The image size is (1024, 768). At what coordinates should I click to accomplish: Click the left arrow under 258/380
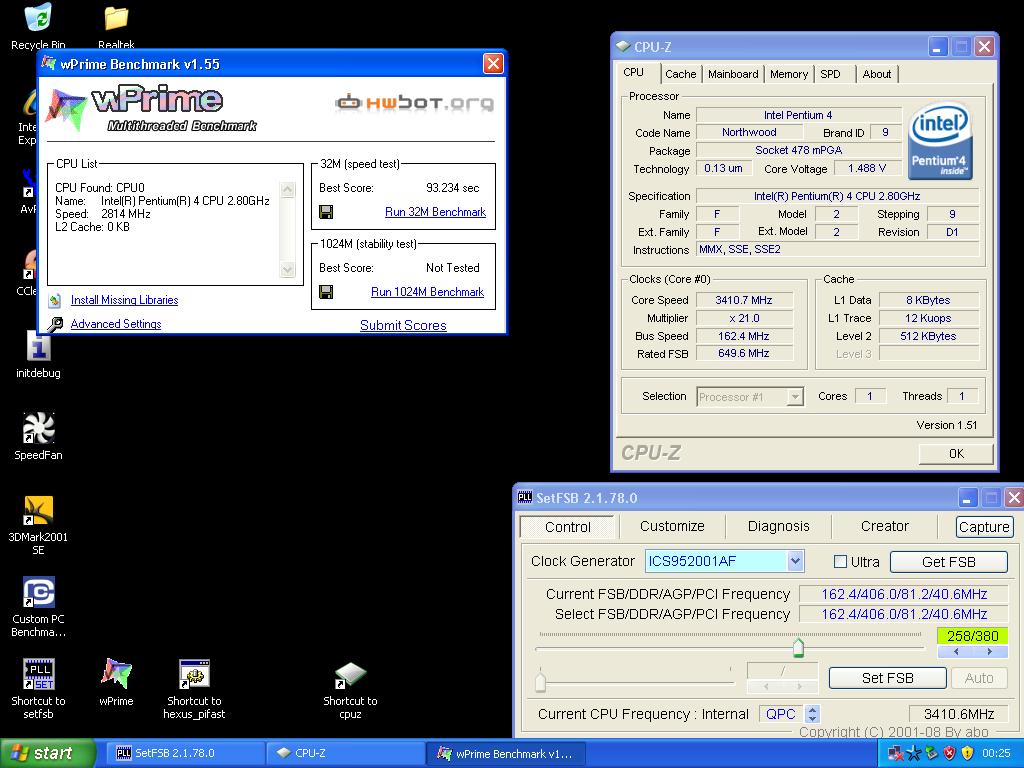[956, 652]
